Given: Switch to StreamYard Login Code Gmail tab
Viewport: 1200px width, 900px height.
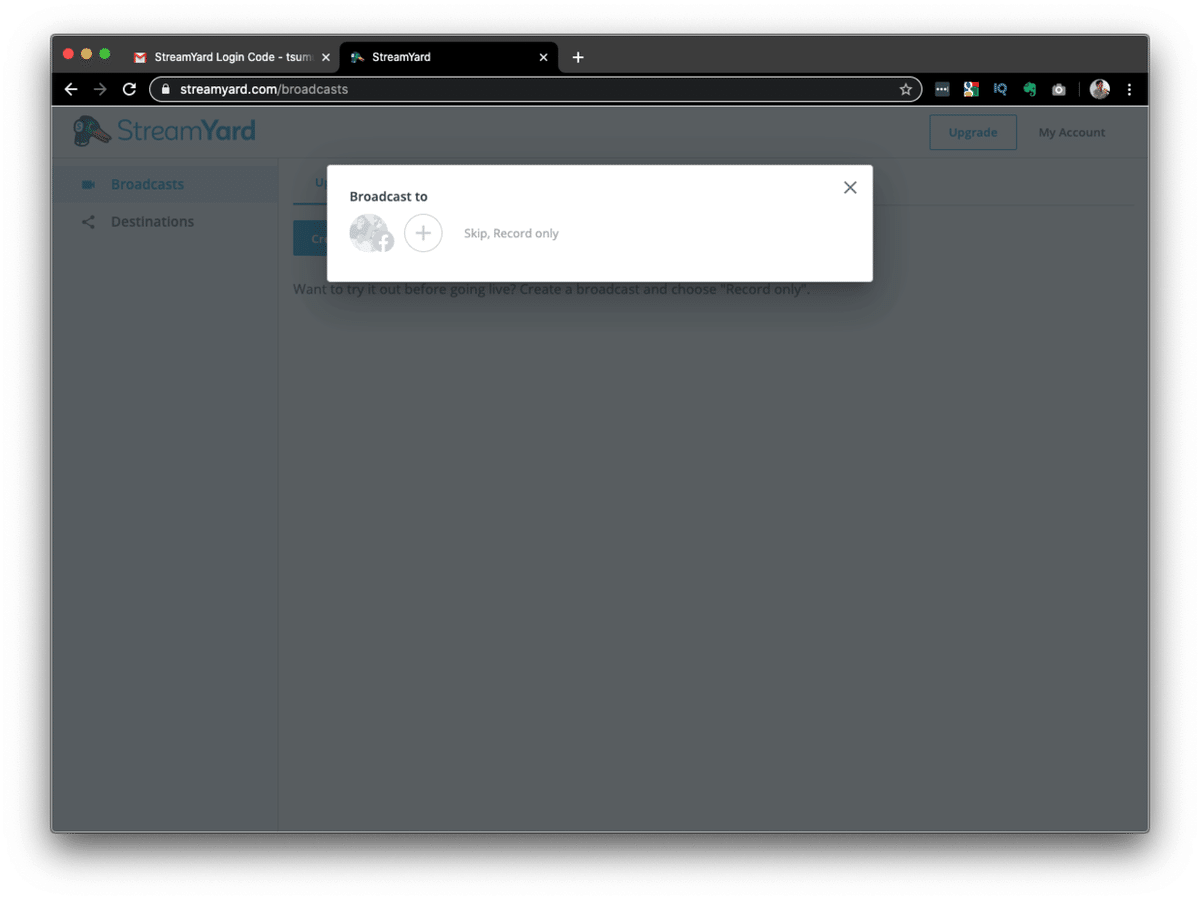Looking at the screenshot, I should point(230,57).
